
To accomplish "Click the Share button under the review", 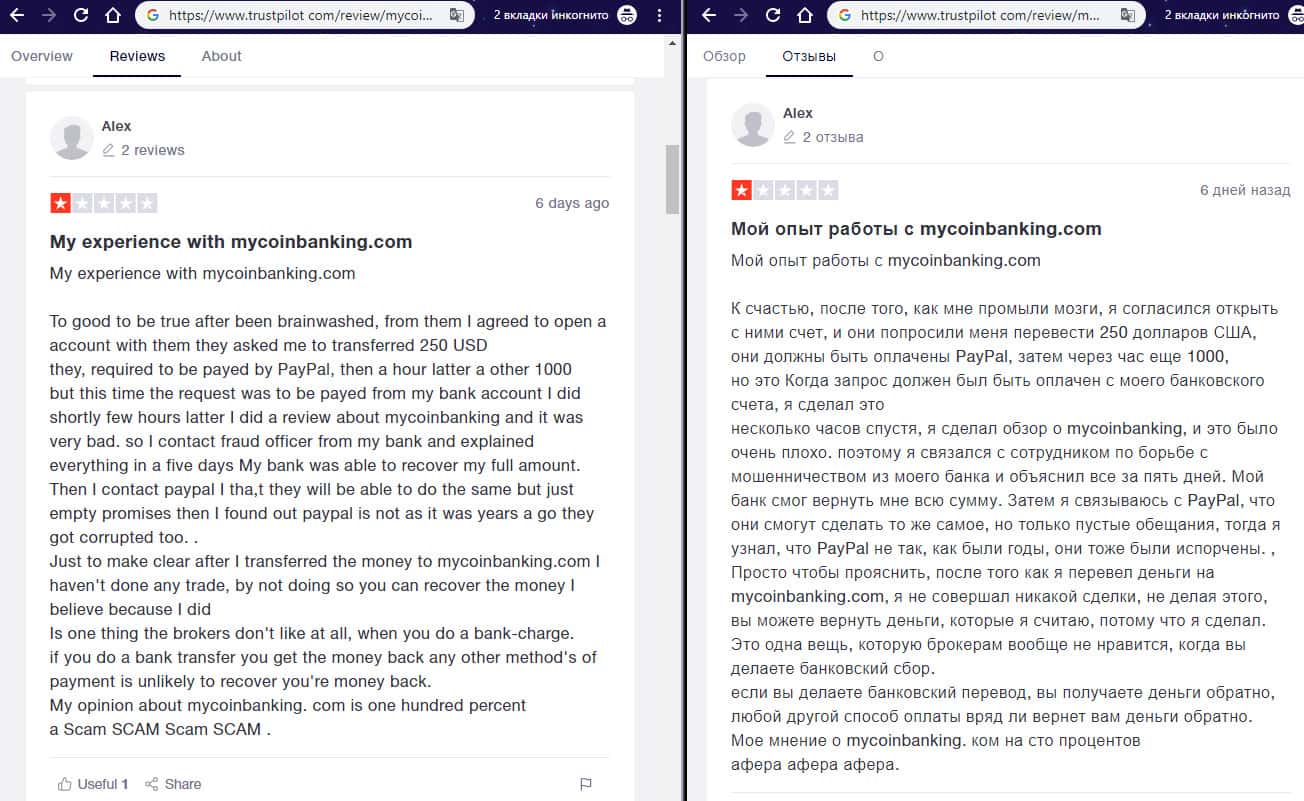I will tap(173, 784).
